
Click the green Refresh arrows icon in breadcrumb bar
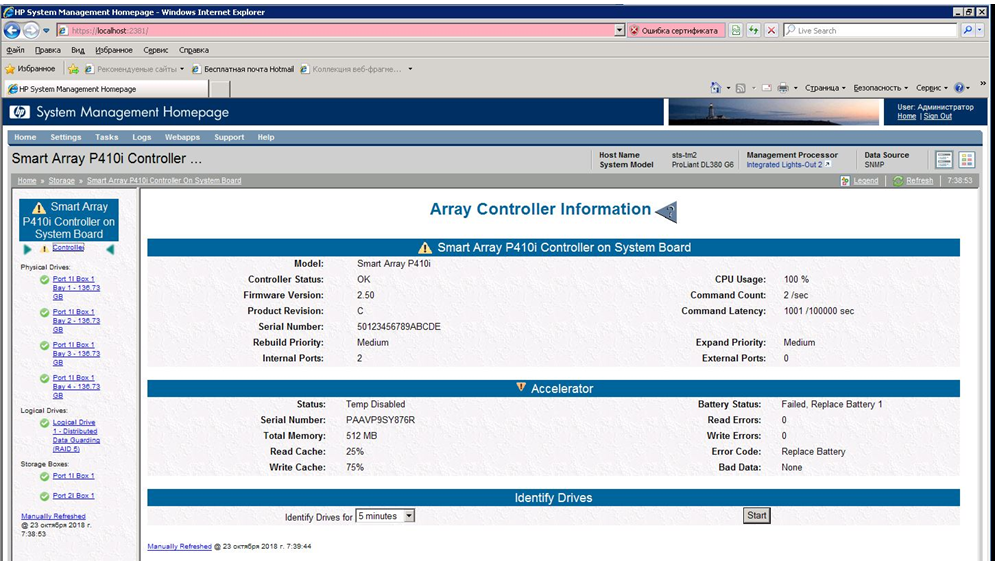click(x=898, y=181)
